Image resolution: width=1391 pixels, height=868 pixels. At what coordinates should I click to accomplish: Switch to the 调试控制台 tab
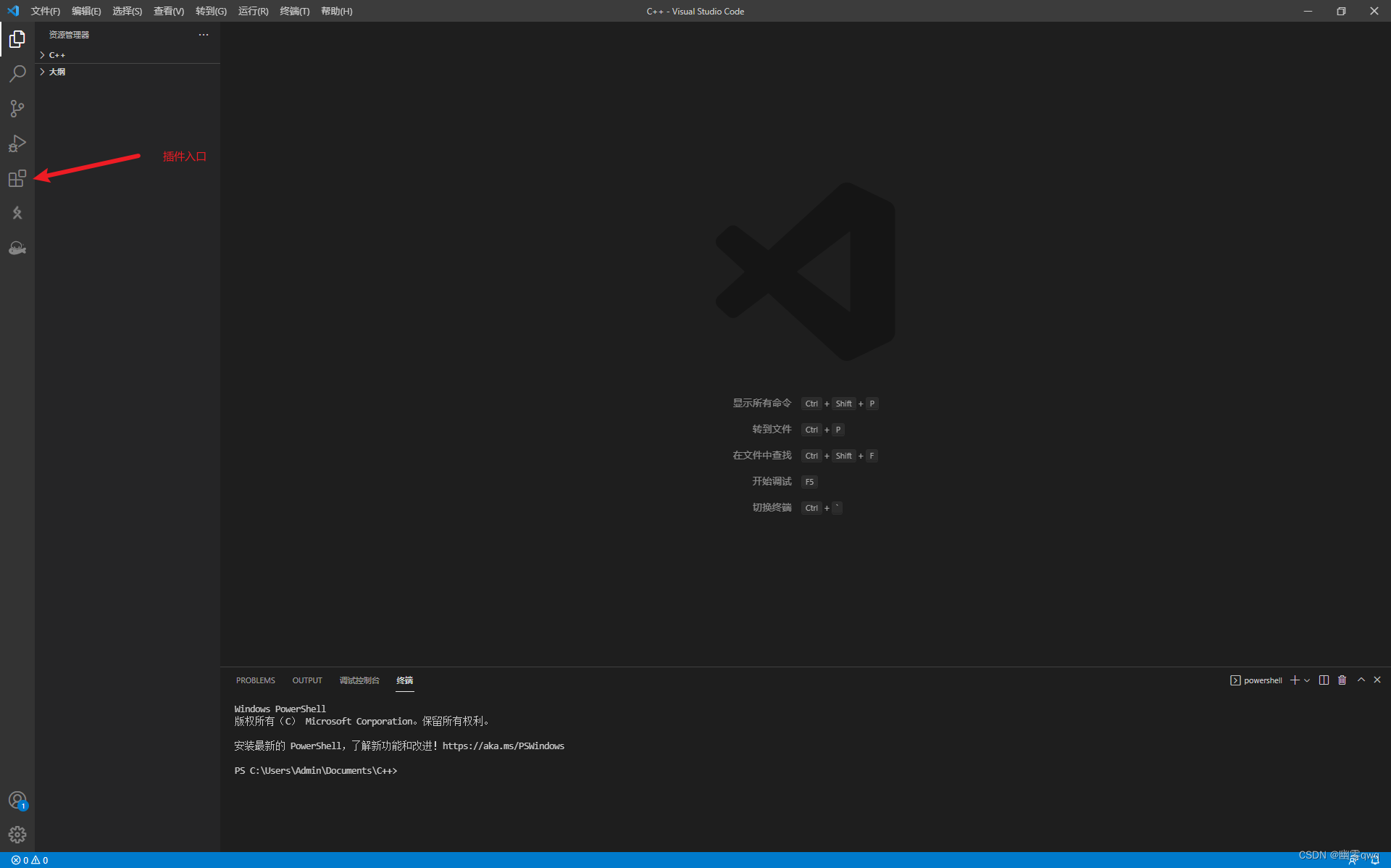(359, 680)
